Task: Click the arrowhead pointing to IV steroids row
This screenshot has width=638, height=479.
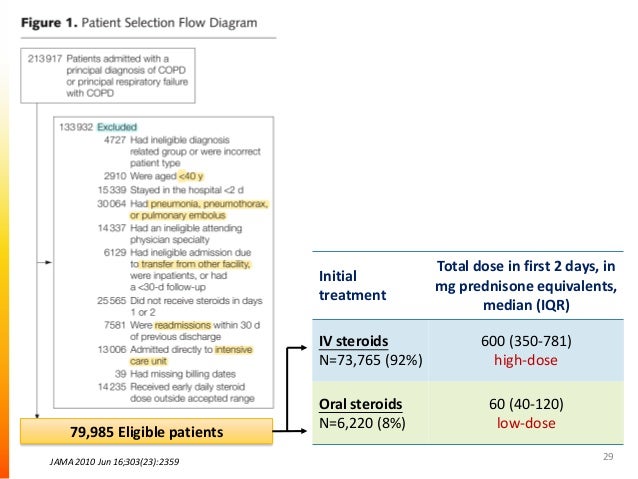Action: 306,349
